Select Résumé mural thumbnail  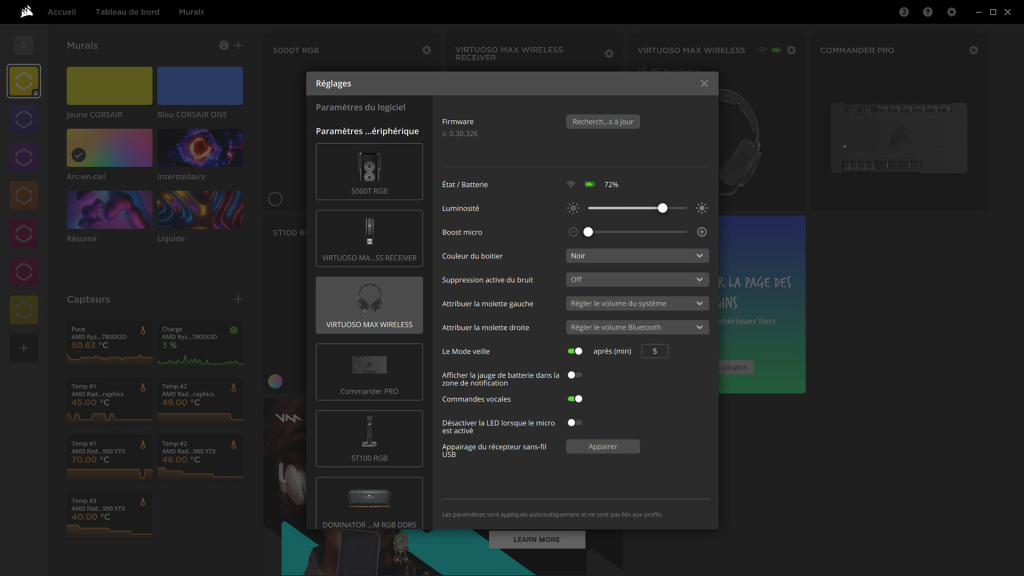(109, 210)
